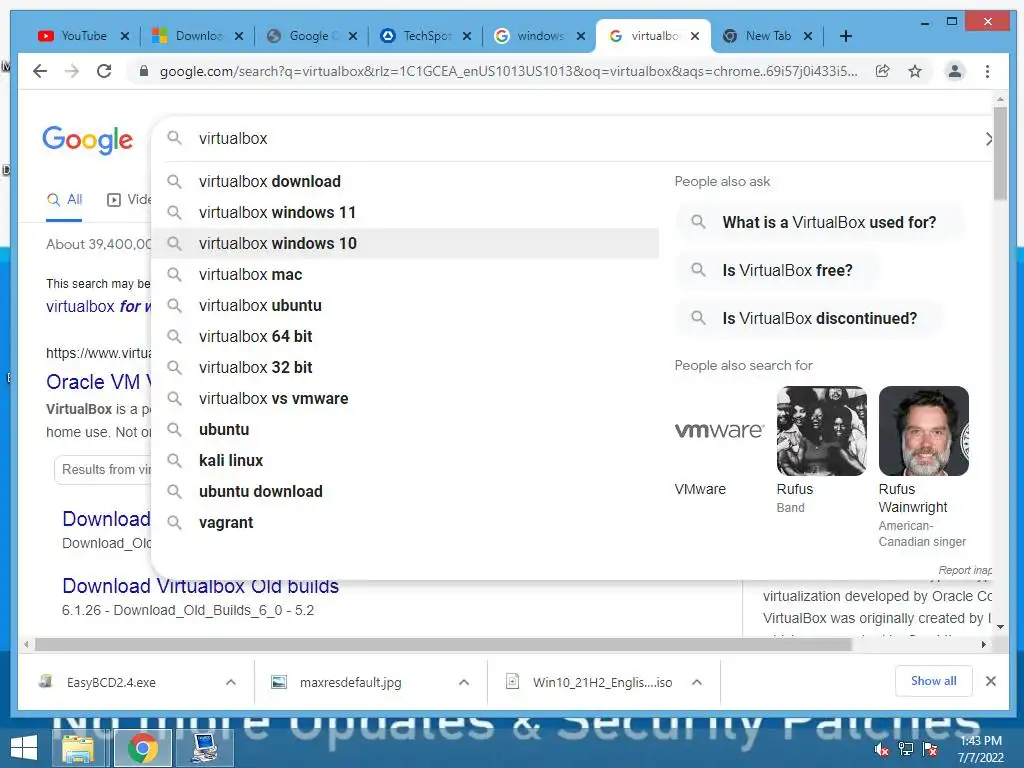Click the Report inappropriate predictions link
1024x768 pixels.
click(x=965, y=570)
